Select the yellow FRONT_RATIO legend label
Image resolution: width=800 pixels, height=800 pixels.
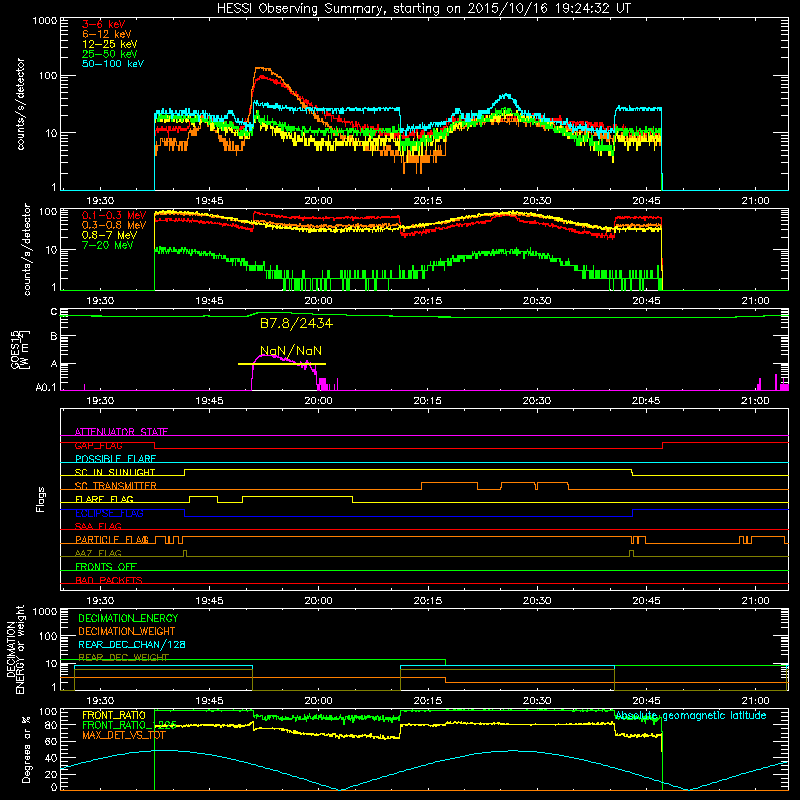click(x=114, y=715)
